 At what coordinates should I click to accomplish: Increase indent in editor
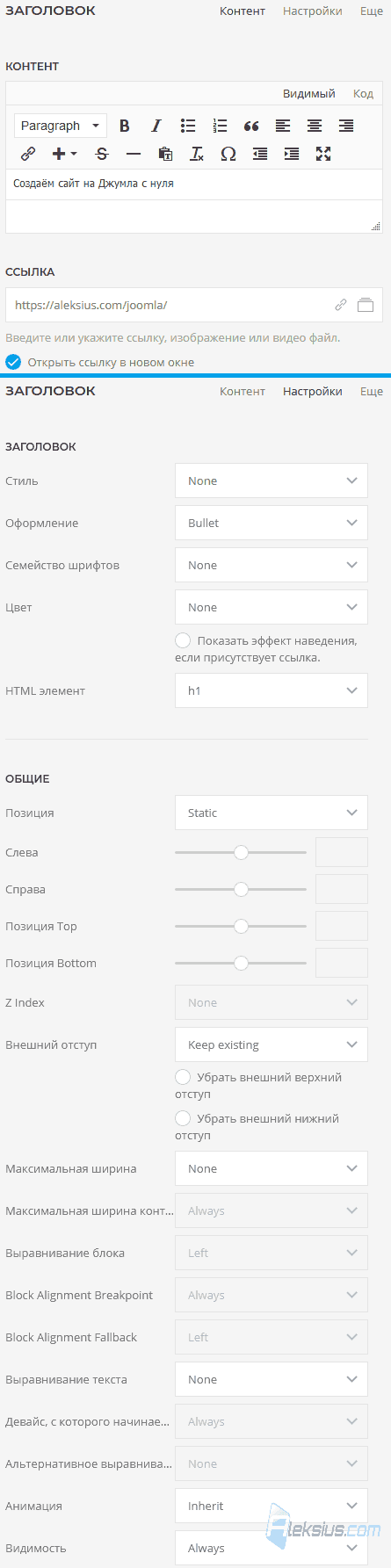coord(292,154)
